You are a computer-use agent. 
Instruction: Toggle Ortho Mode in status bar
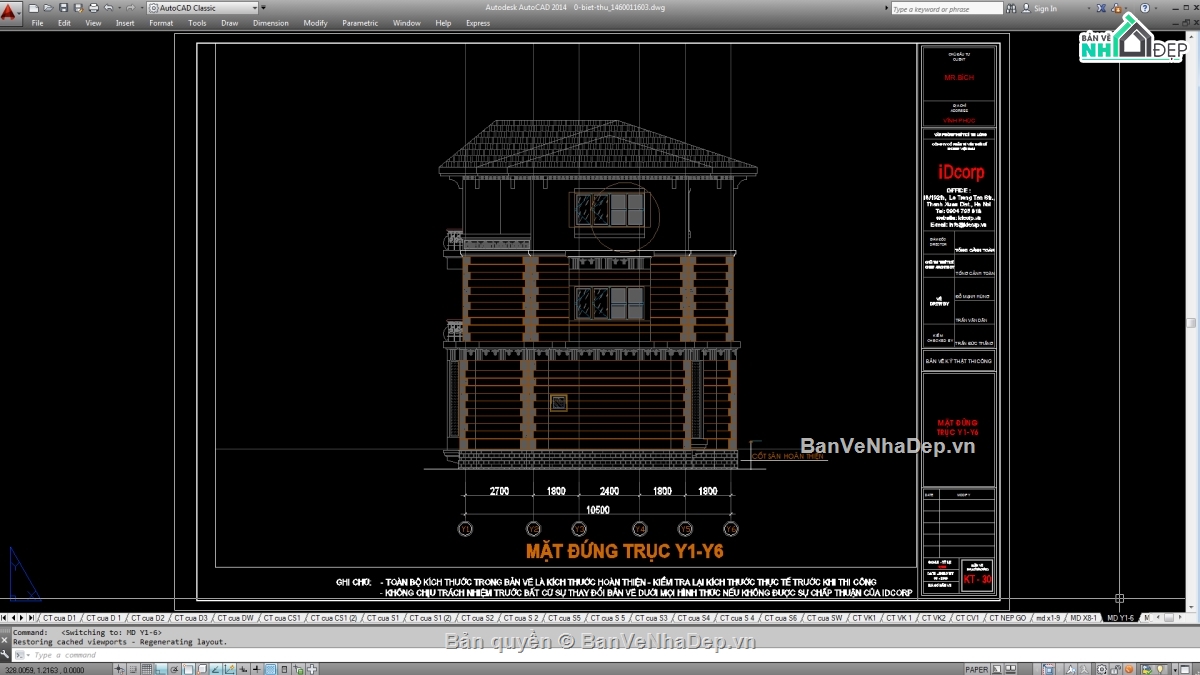pyautogui.click(x=160, y=668)
